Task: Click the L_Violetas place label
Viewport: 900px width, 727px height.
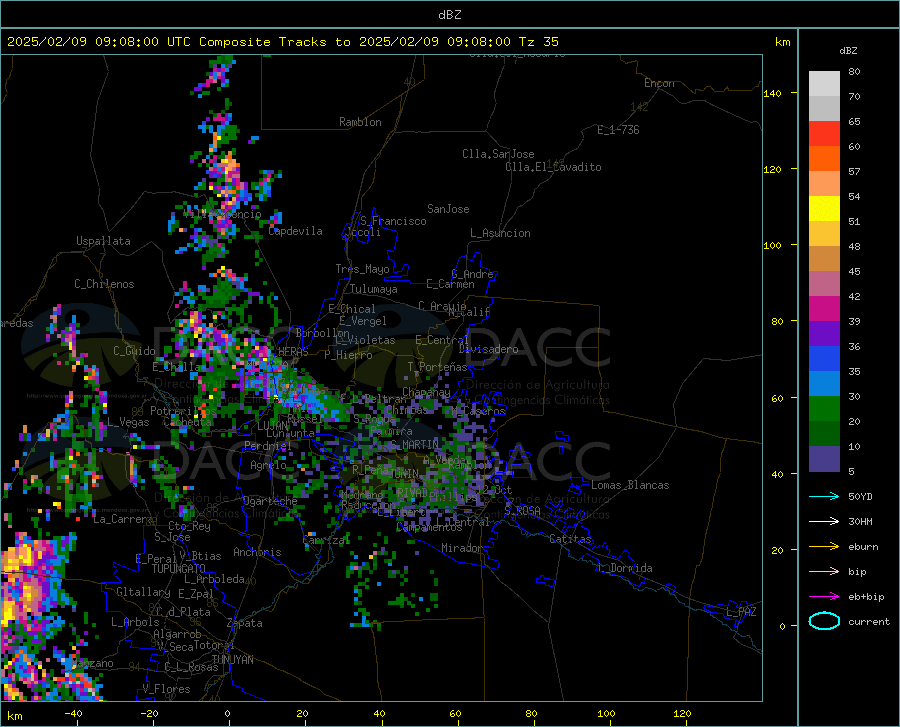Action: 365,340
